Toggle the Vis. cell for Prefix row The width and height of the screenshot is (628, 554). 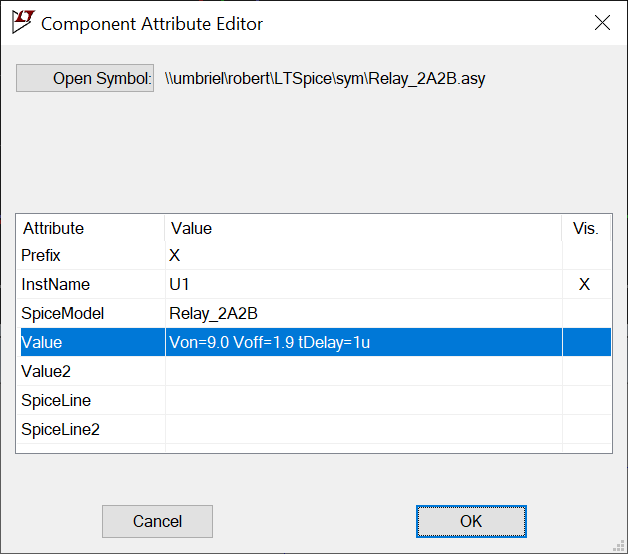click(585, 256)
